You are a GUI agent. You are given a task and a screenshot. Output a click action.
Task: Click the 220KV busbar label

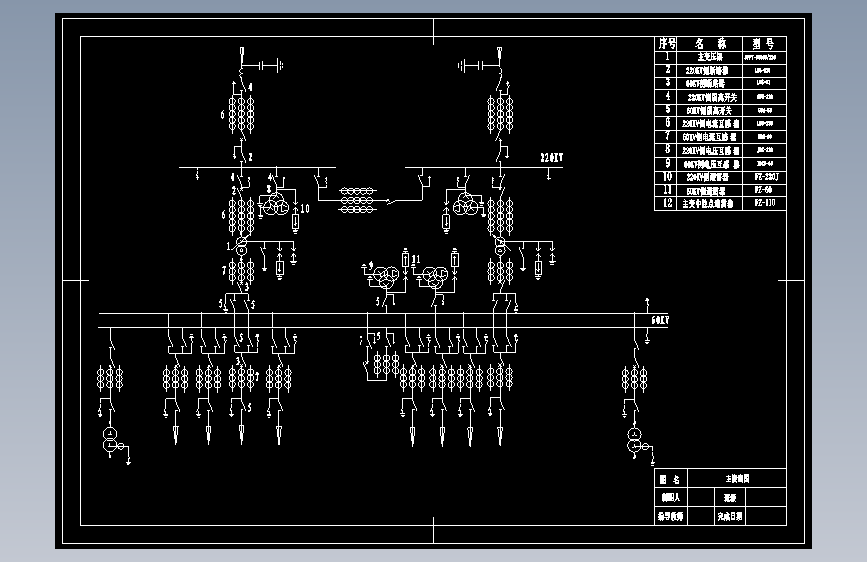551,158
